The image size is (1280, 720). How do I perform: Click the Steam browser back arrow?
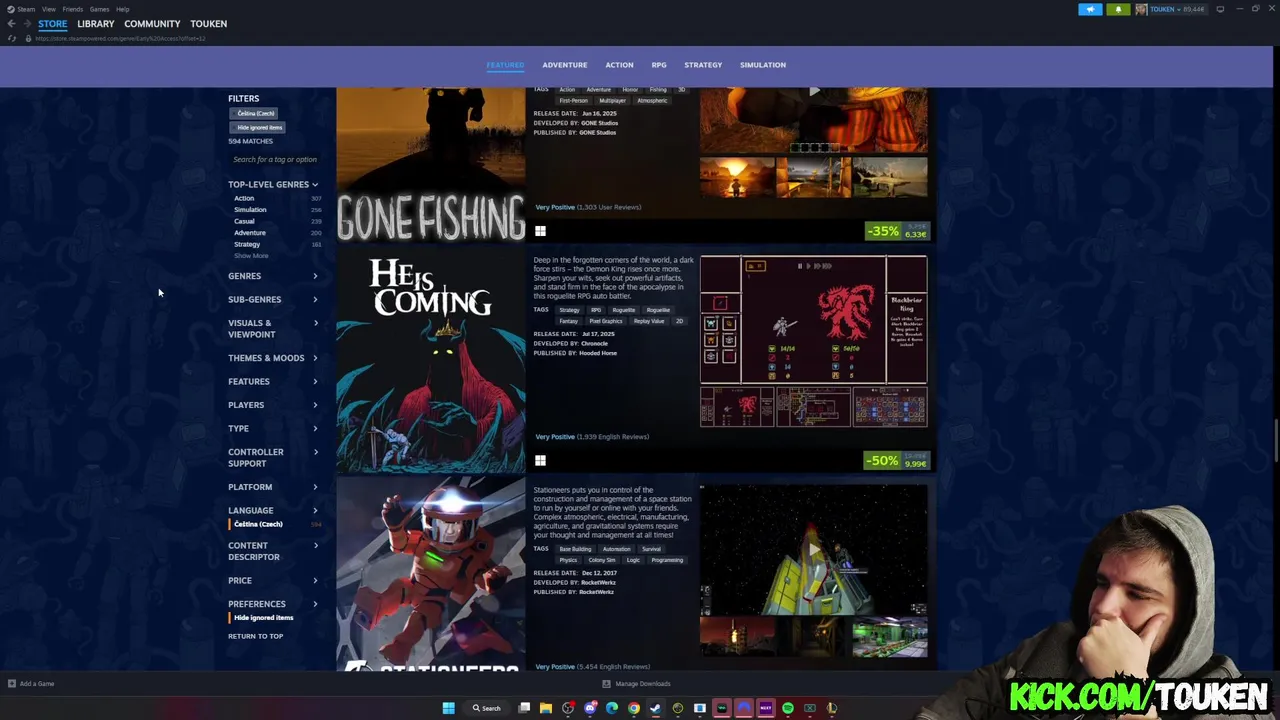pyautogui.click(x=12, y=24)
